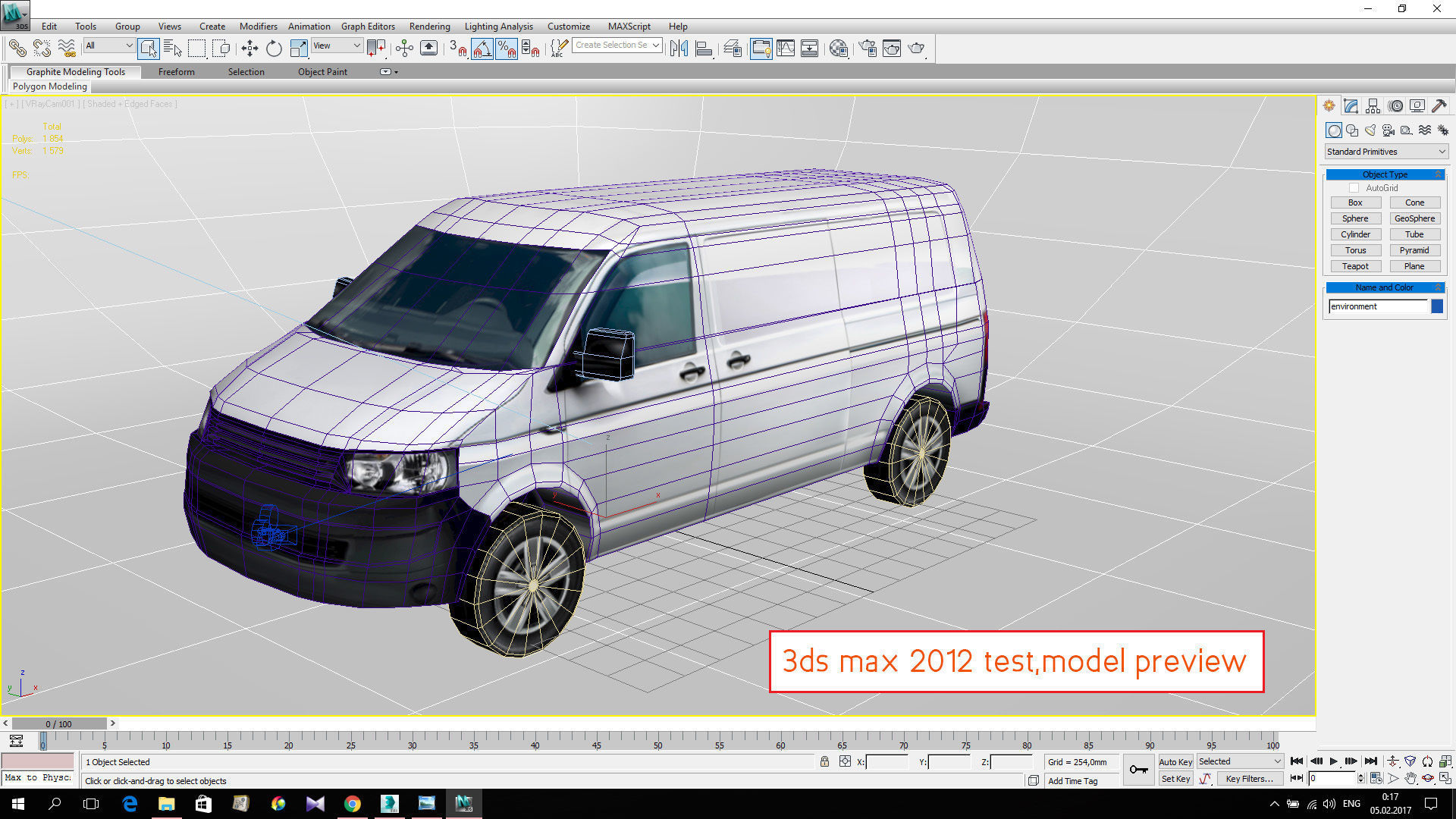Click the blue object color swatch
This screenshot has width=1456, height=819.
[x=1437, y=306]
